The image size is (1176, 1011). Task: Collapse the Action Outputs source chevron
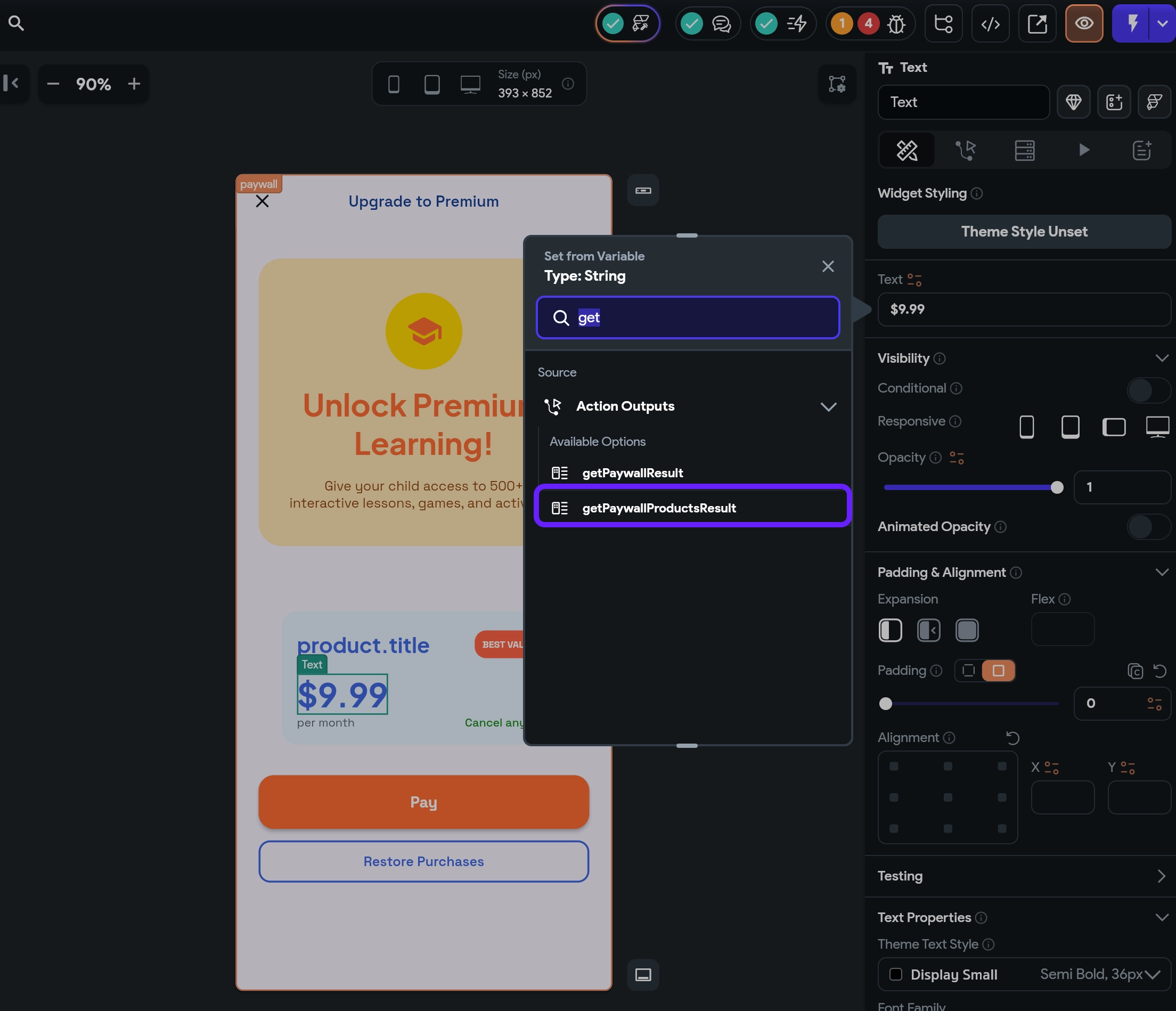point(828,406)
